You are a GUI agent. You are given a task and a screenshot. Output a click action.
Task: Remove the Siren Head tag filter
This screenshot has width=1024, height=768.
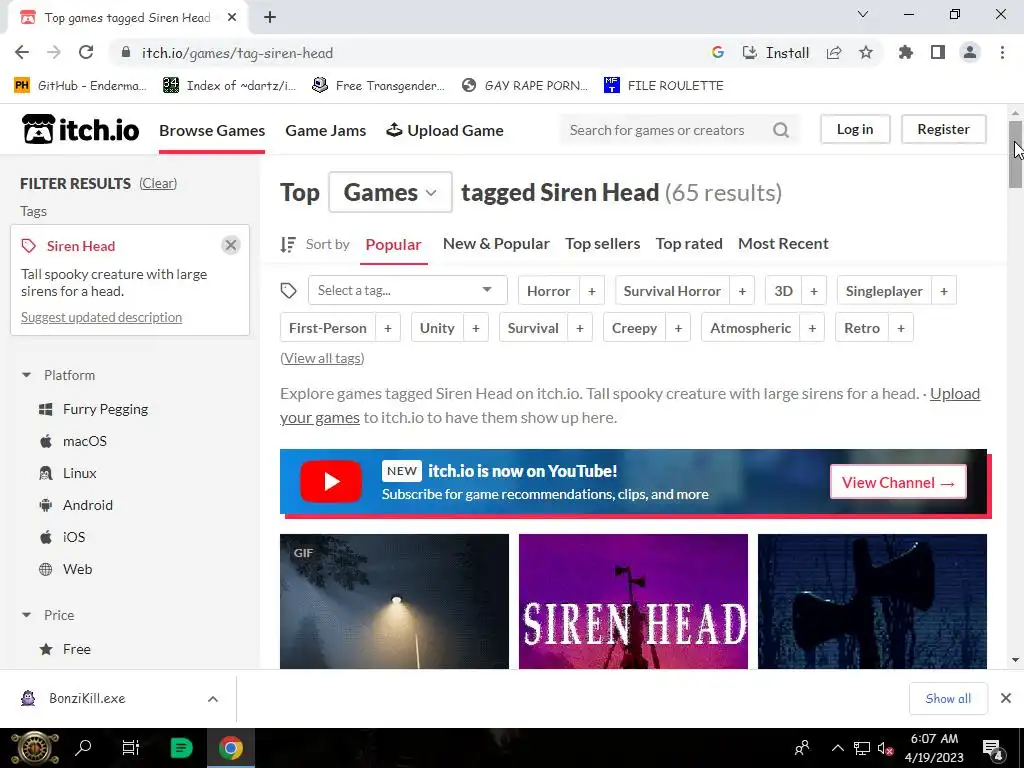[231, 245]
